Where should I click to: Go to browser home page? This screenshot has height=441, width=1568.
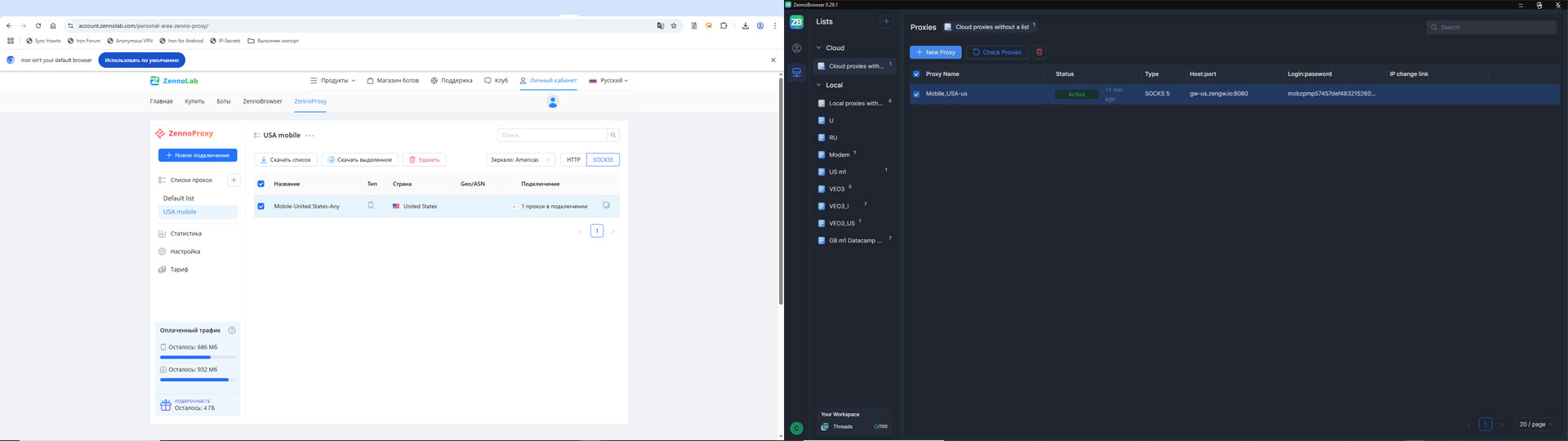click(53, 26)
